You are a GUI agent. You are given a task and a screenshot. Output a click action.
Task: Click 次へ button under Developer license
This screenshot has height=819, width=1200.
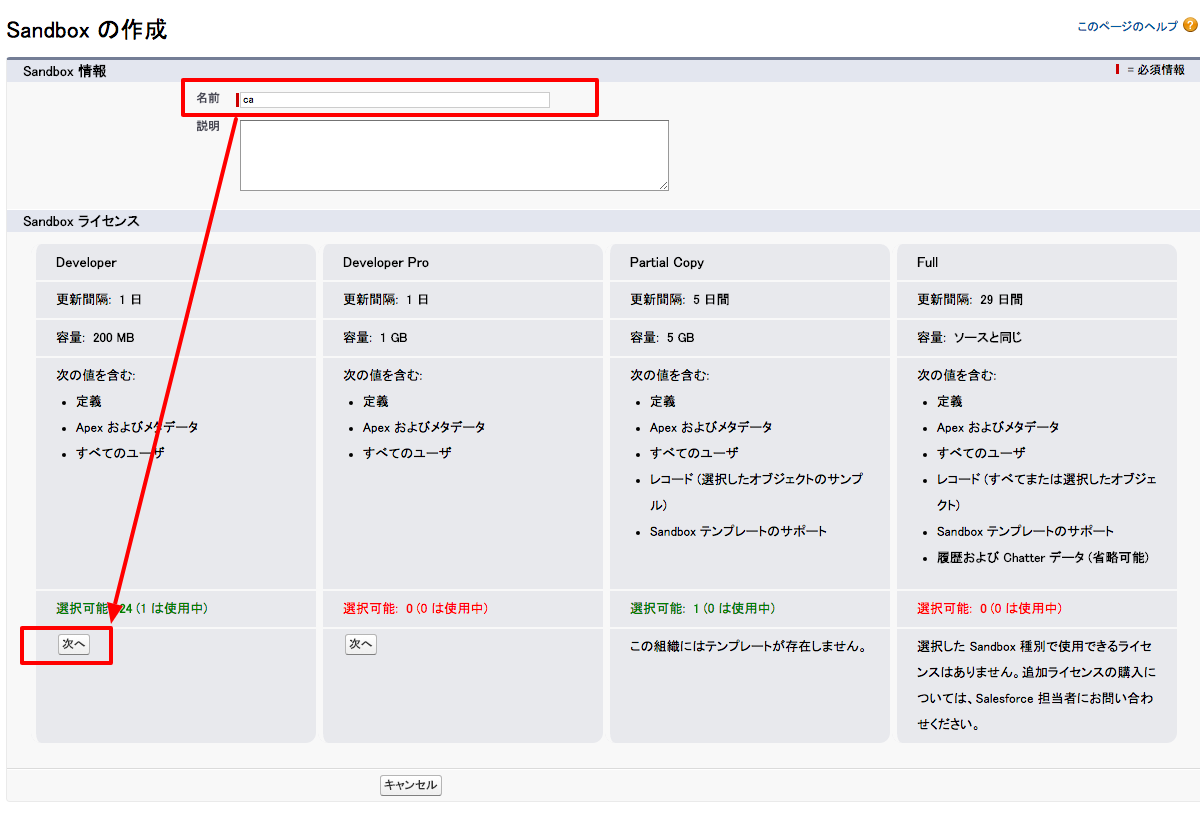point(74,645)
